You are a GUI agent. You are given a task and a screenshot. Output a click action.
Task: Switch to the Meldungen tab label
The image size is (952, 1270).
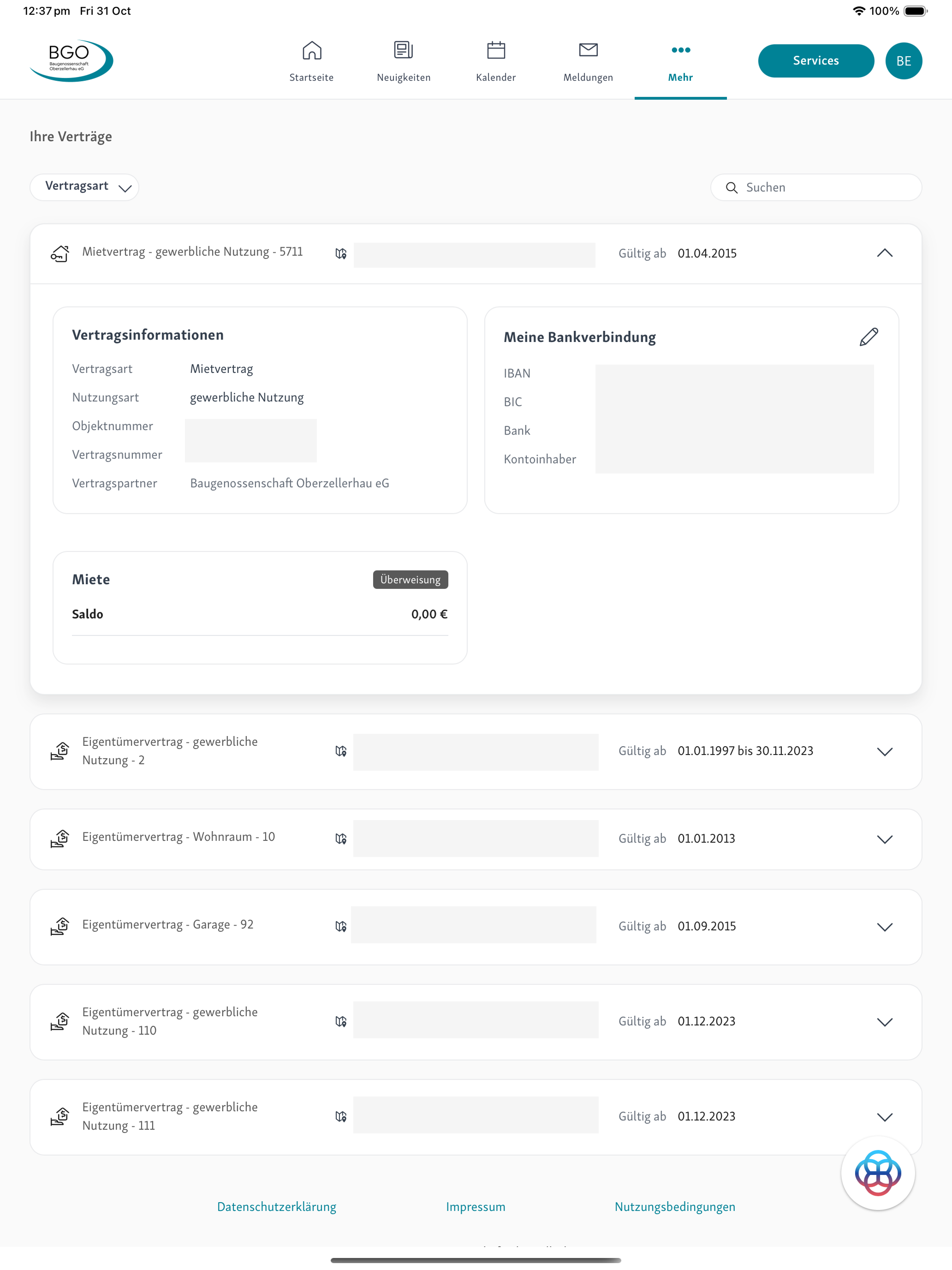588,78
